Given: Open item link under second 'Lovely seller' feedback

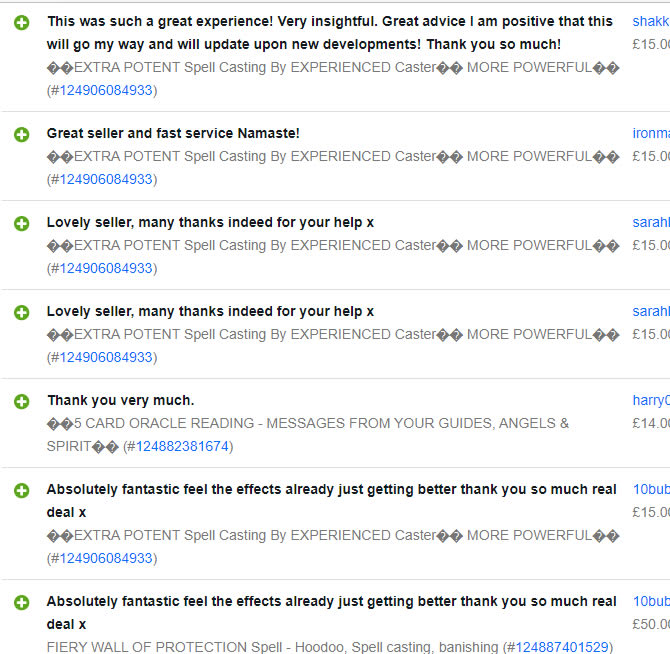Looking at the screenshot, I should [106, 357].
